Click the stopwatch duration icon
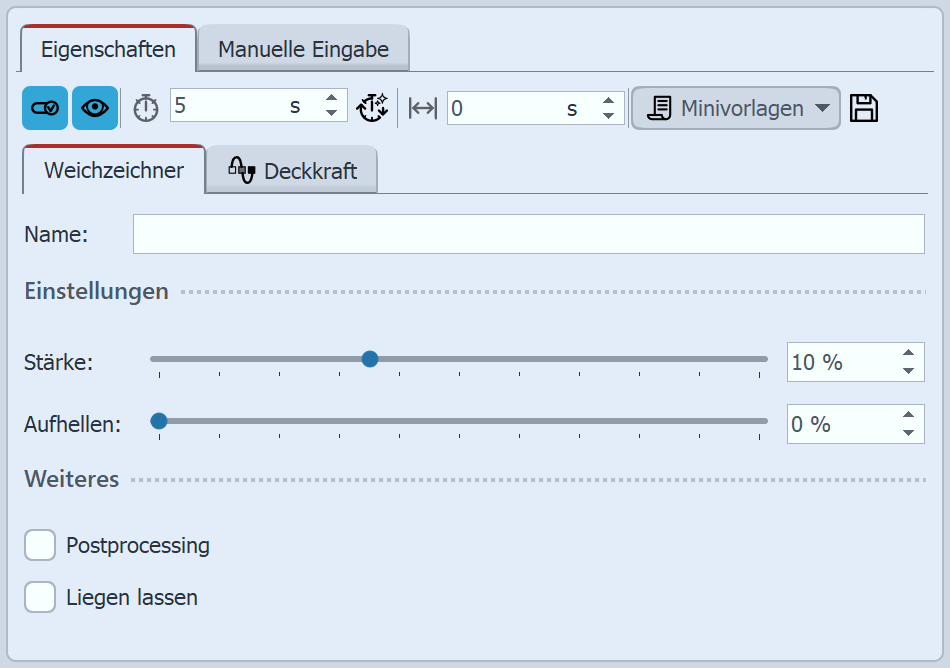The height and width of the screenshot is (668, 950). point(146,108)
